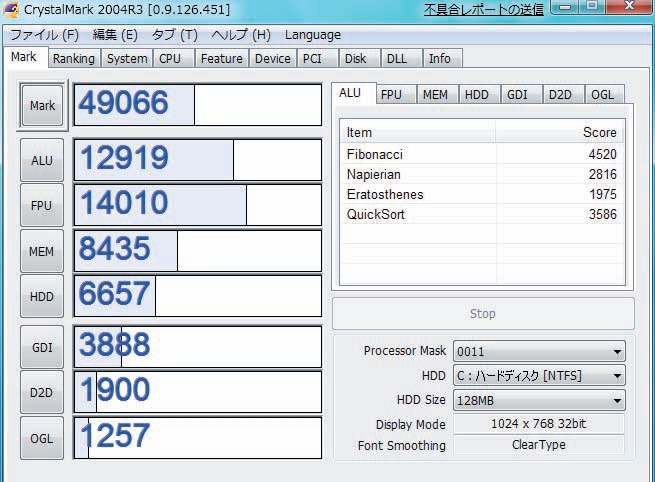This screenshot has width=655, height=482.
Task: Open the Processor Mask dropdown
Action: 539,351
